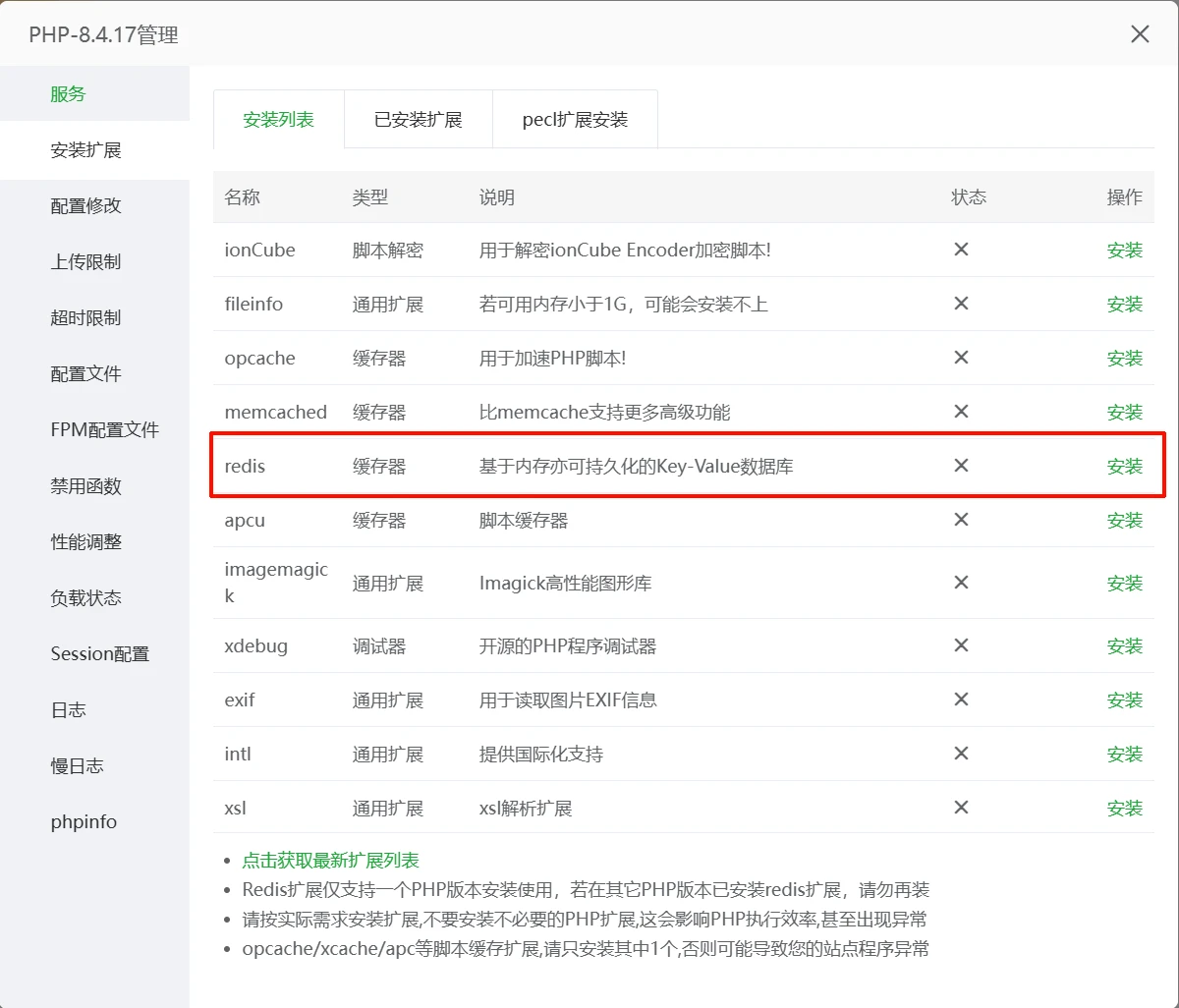Screen dimensions: 1179x1008
Task: Click the X status icon for intl
Action: pyautogui.click(x=961, y=754)
